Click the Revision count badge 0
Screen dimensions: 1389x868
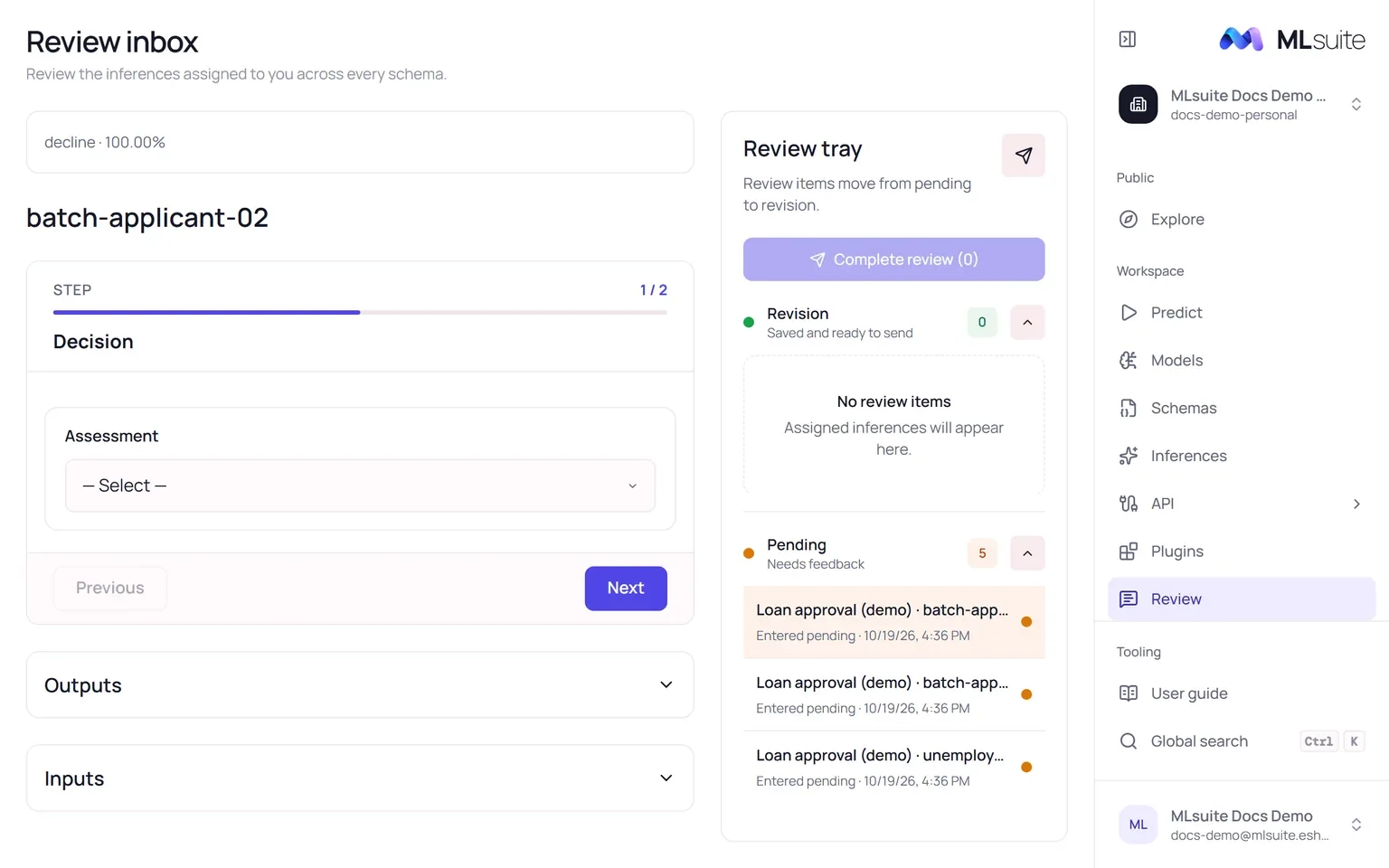982,322
